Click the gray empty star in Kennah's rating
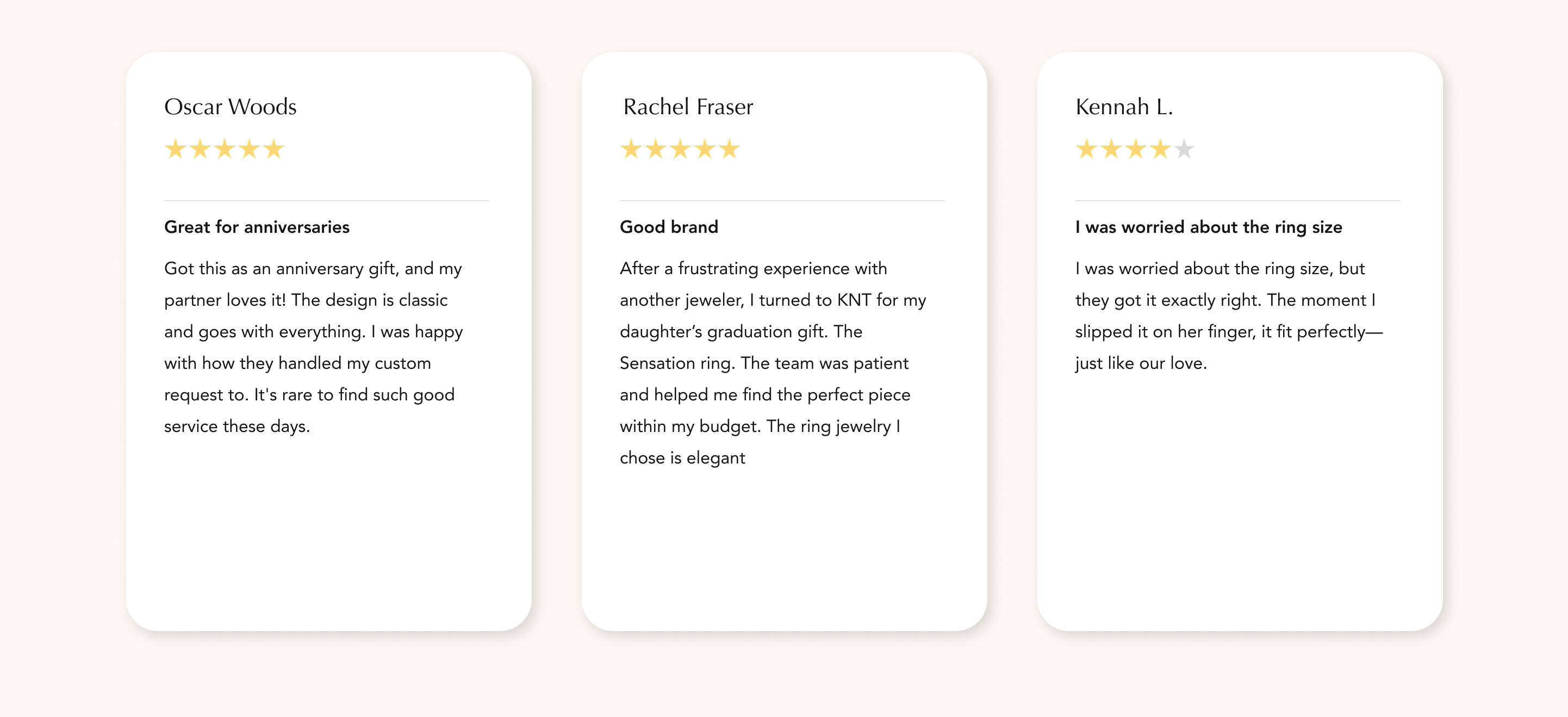 1184,149
